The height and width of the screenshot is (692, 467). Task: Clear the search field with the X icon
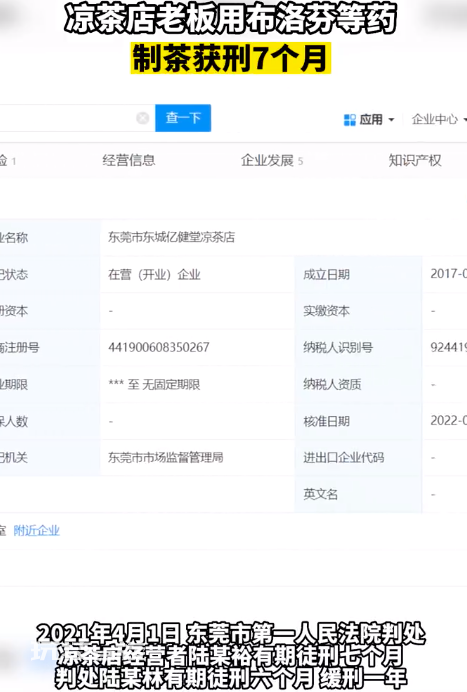tap(143, 118)
